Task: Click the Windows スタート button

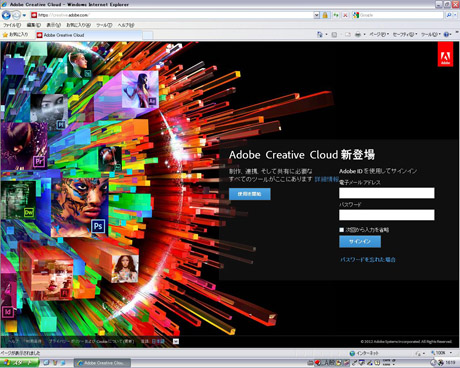Action: 19,363
